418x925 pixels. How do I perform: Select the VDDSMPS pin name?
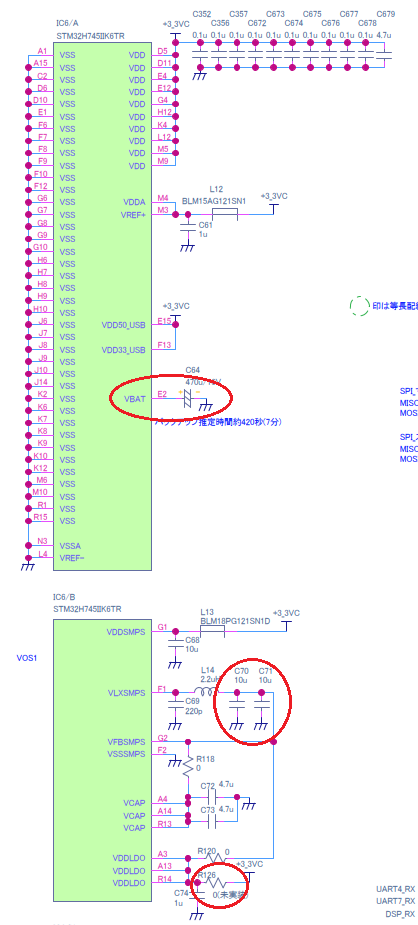pyautogui.click(x=126, y=632)
